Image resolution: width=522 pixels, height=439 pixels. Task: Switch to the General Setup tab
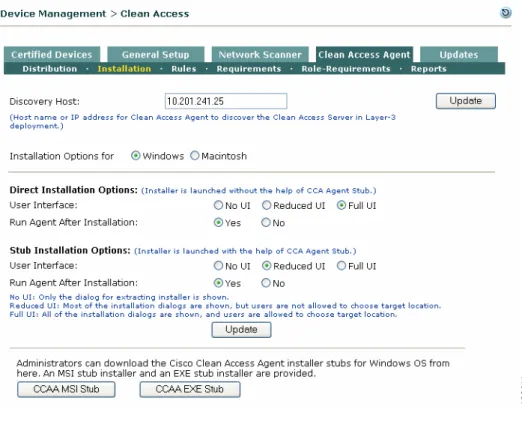(155, 54)
